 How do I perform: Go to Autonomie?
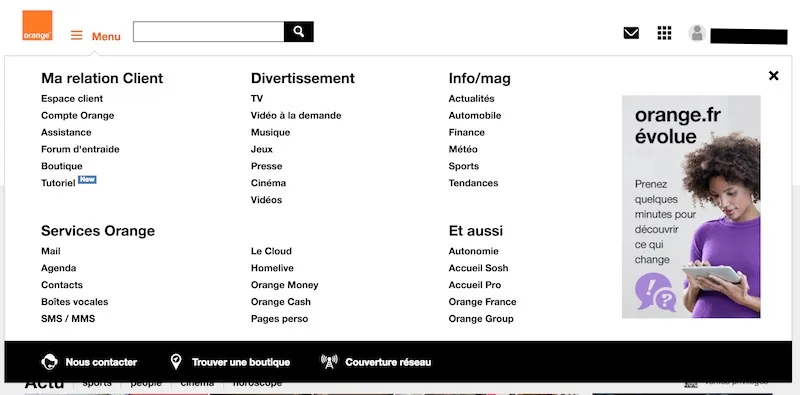click(473, 251)
